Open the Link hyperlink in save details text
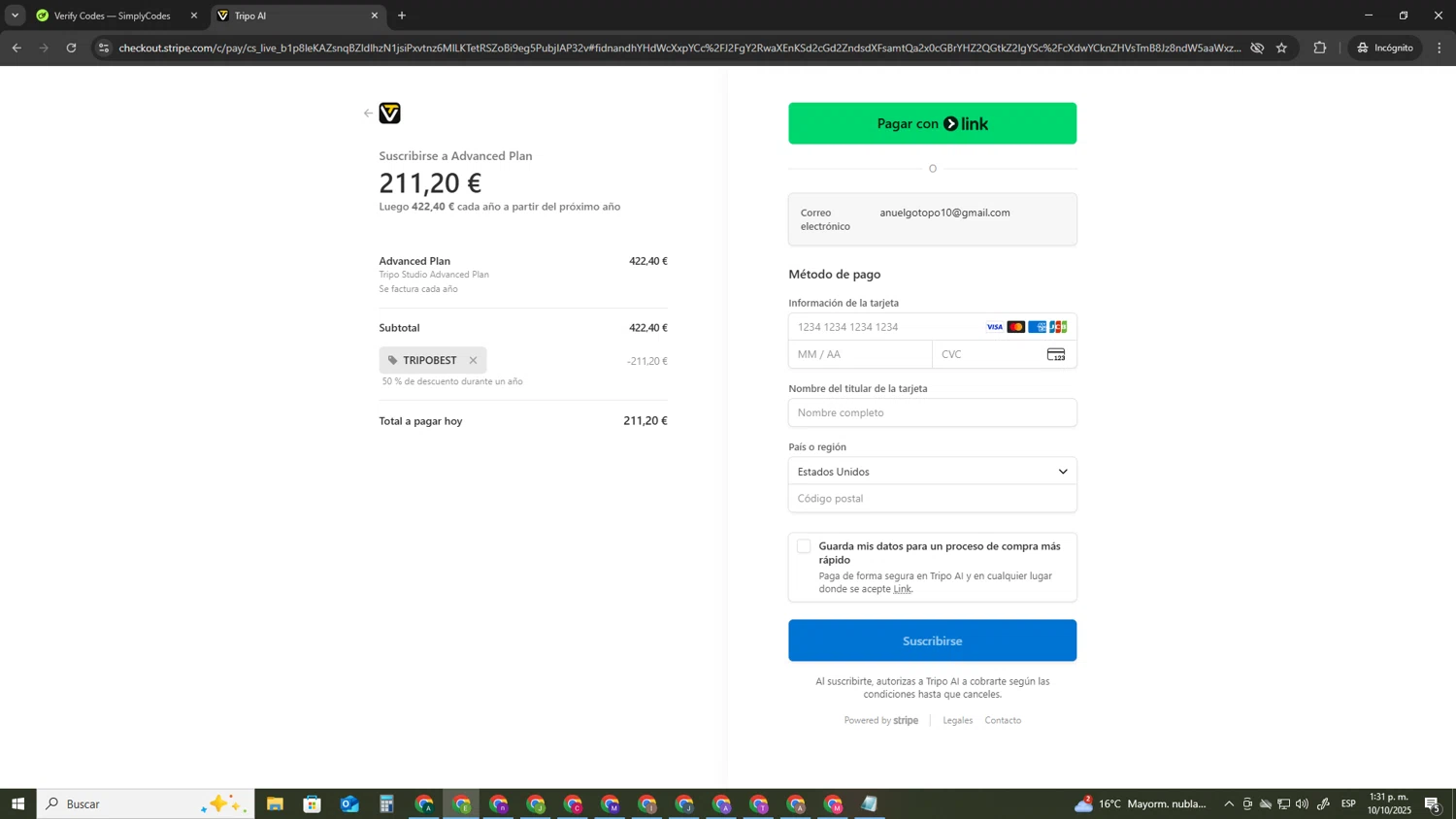 [902, 589]
